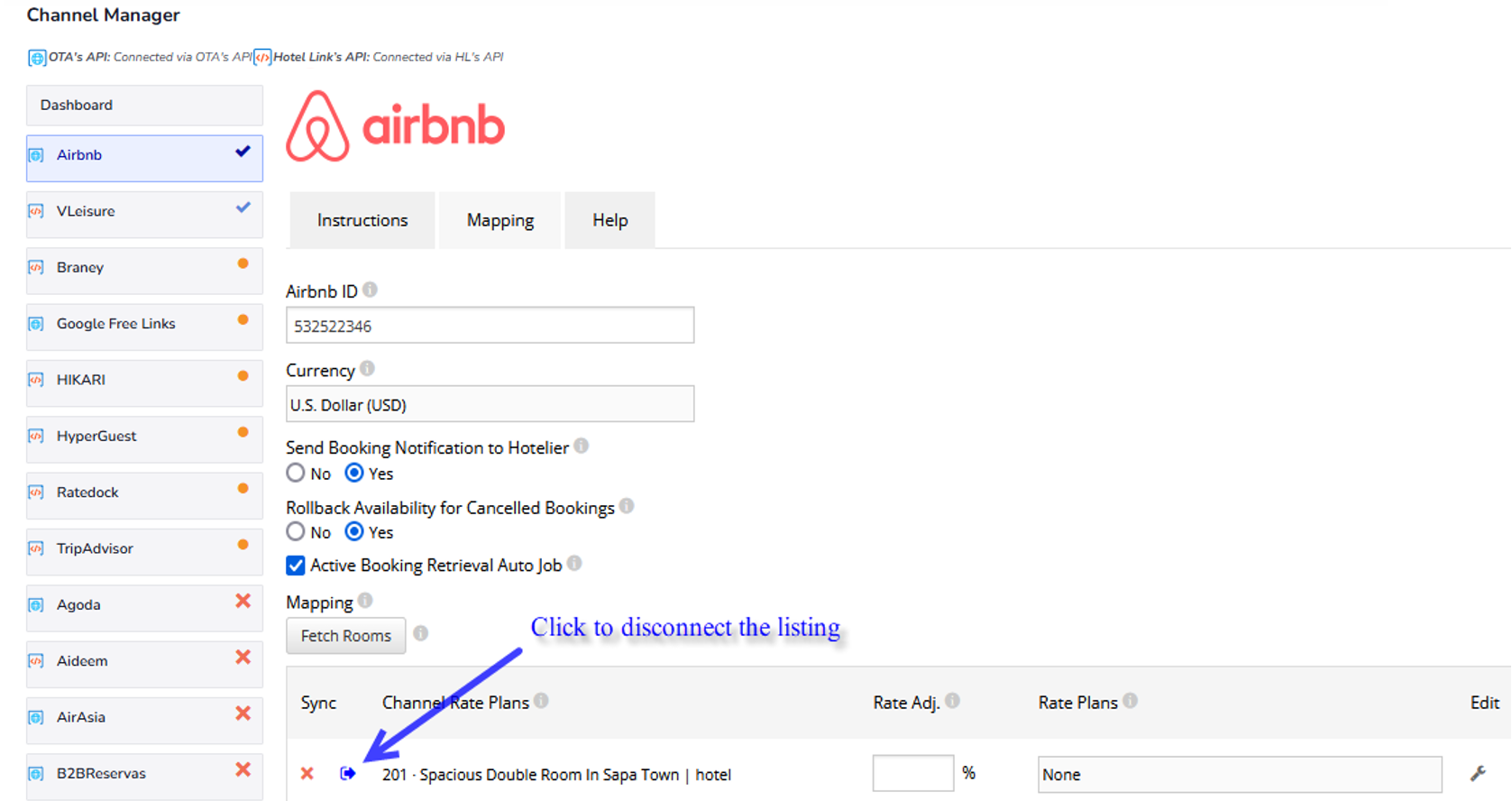1512x801 pixels.
Task: Select HIKARI channel in sidebar
Action: [144, 382]
